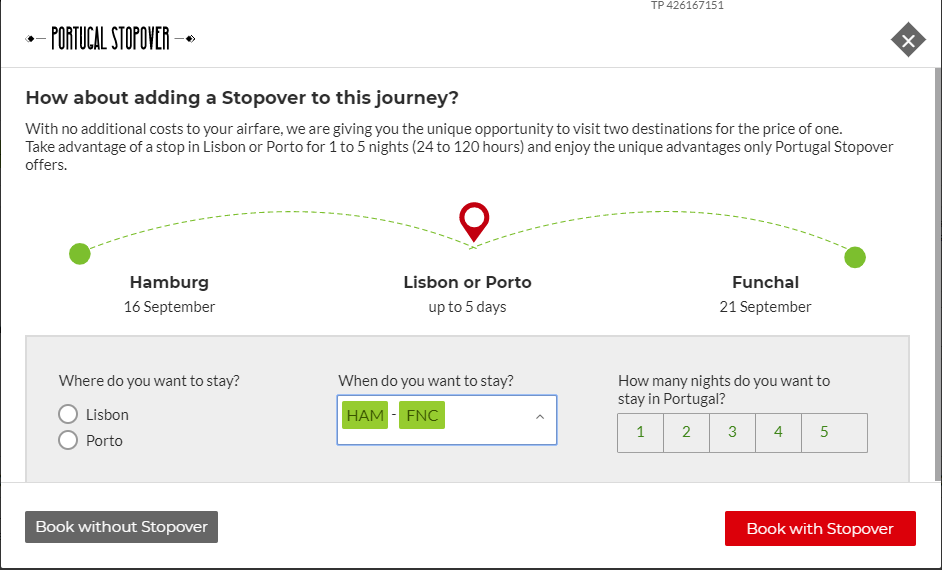Choose 2 nights in Portugal
This screenshot has height=570, width=942.
pos(686,432)
